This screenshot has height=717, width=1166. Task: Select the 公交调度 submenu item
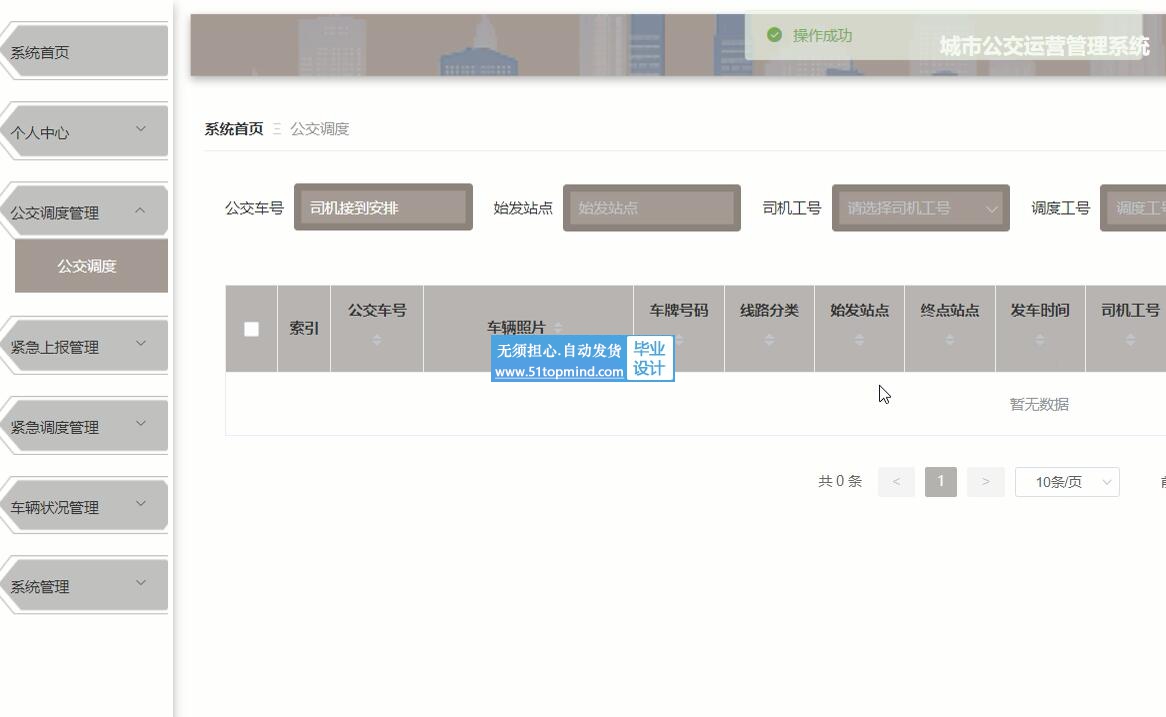(x=91, y=266)
